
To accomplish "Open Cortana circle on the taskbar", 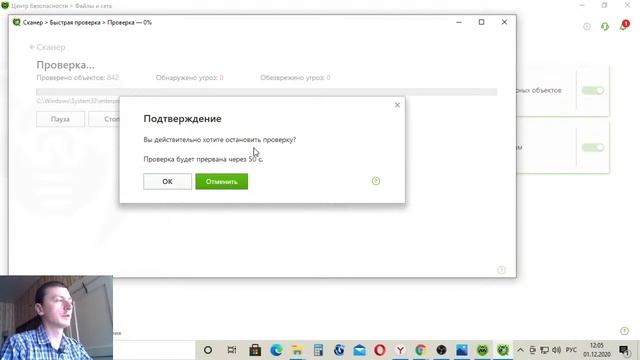I will point(208,350).
